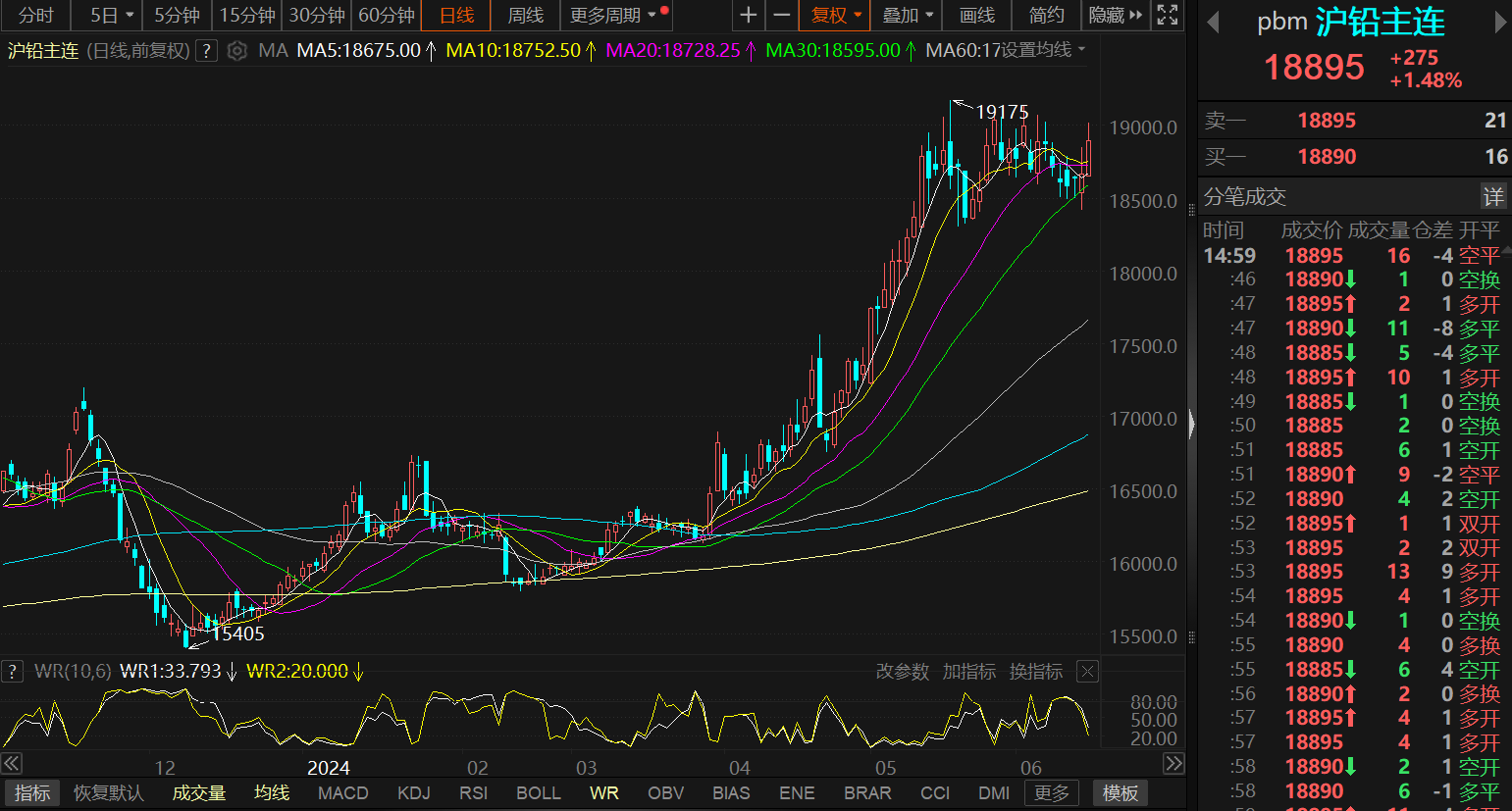Click the zoom in (+) chart icon
1512x811 pixels.
click(x=749, y=16)
